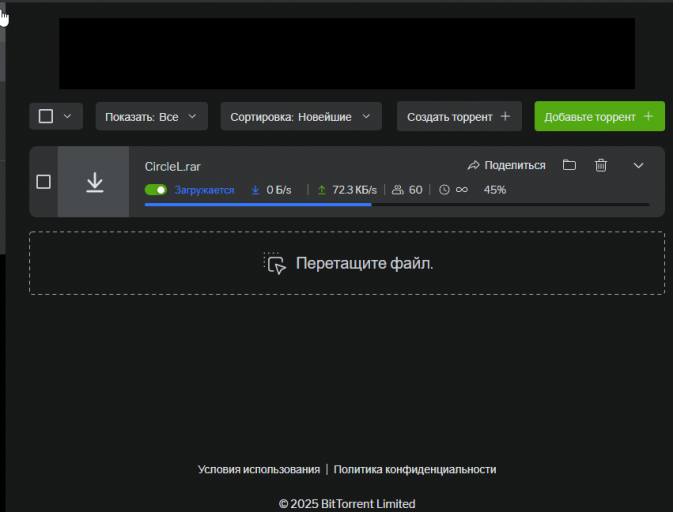Click the Перетащите файл drop zone
Image resolution: width=673 pixels, height=512 pixels.
click(x=347, y=263)
